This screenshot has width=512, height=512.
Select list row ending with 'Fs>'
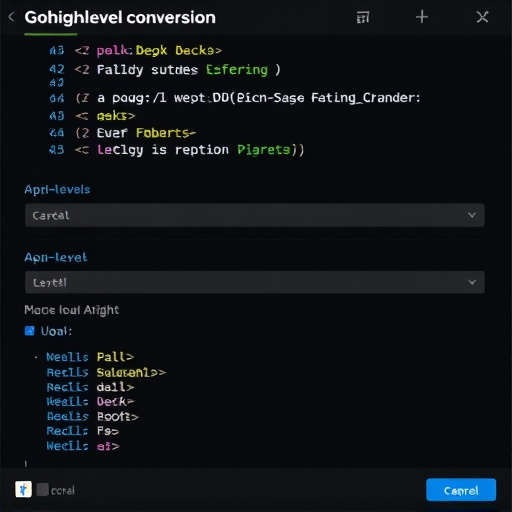(x=83, y=431)
